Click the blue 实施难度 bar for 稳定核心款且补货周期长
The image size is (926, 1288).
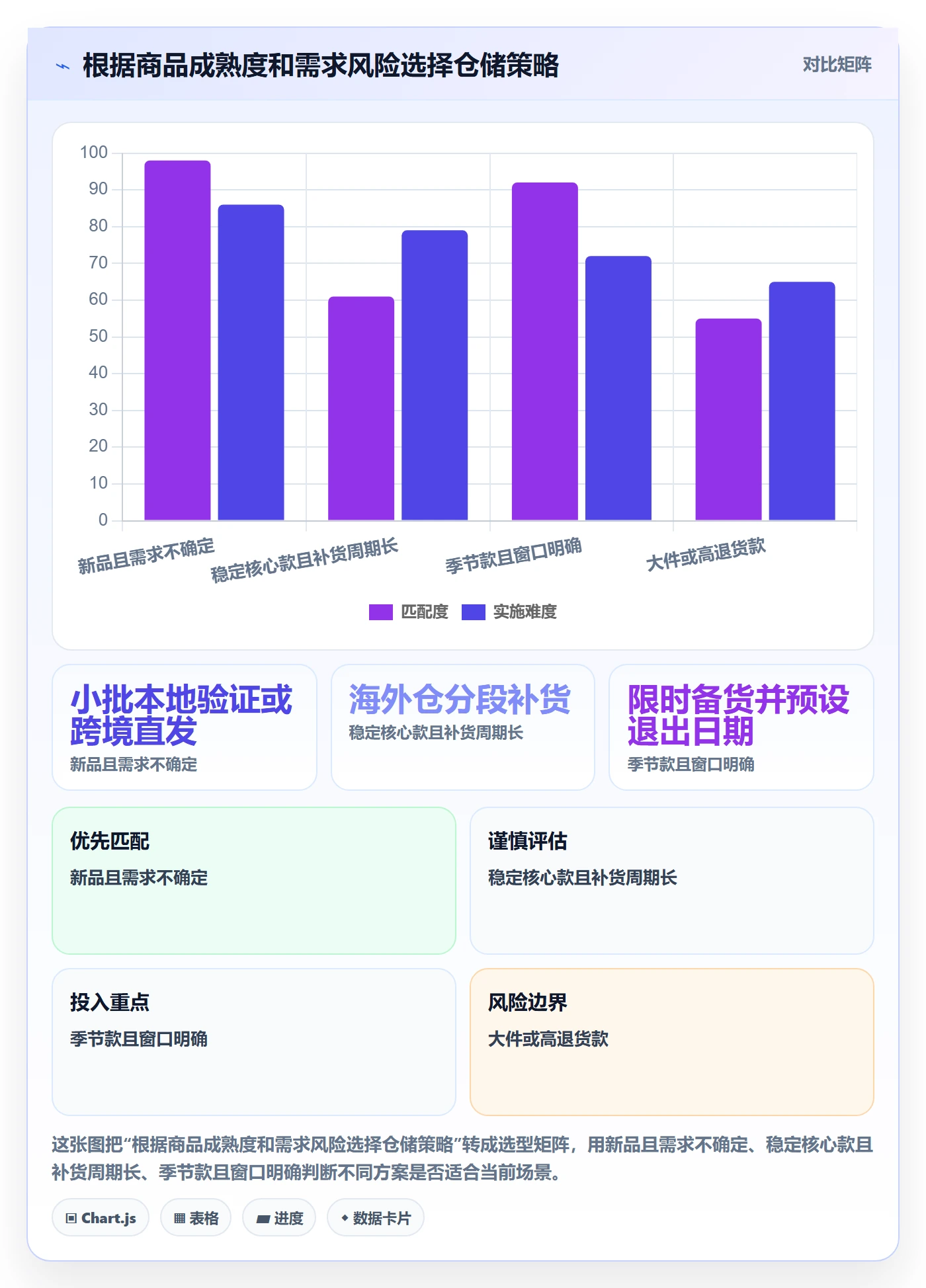pyautogui.click(x=435, y=376)
